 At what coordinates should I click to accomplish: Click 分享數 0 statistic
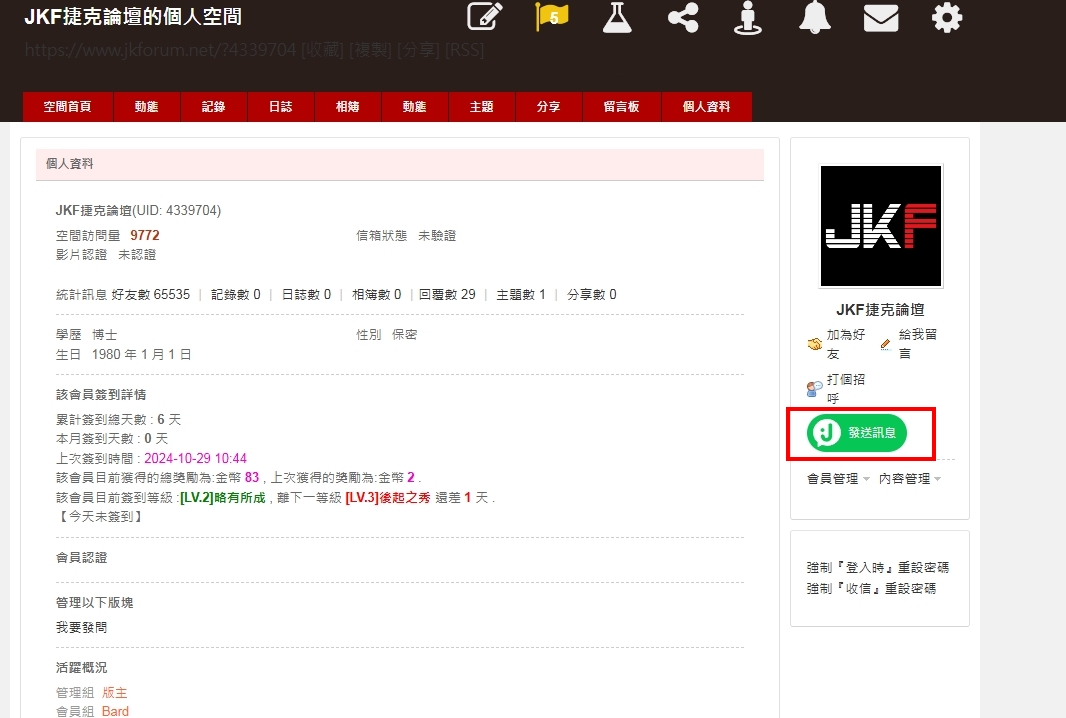click(591, 294)
